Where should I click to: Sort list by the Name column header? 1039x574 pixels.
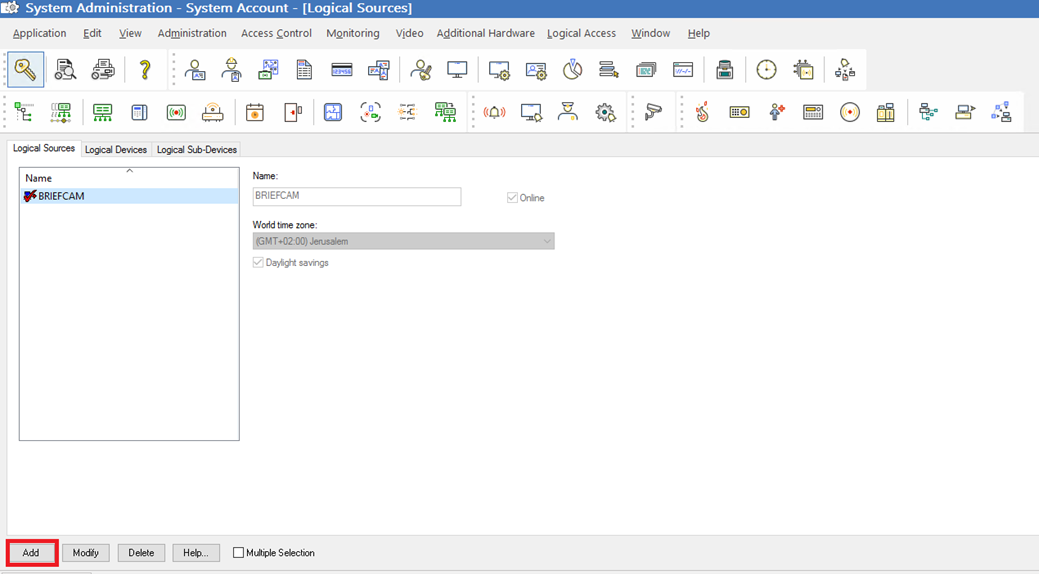tap(129, 178)
